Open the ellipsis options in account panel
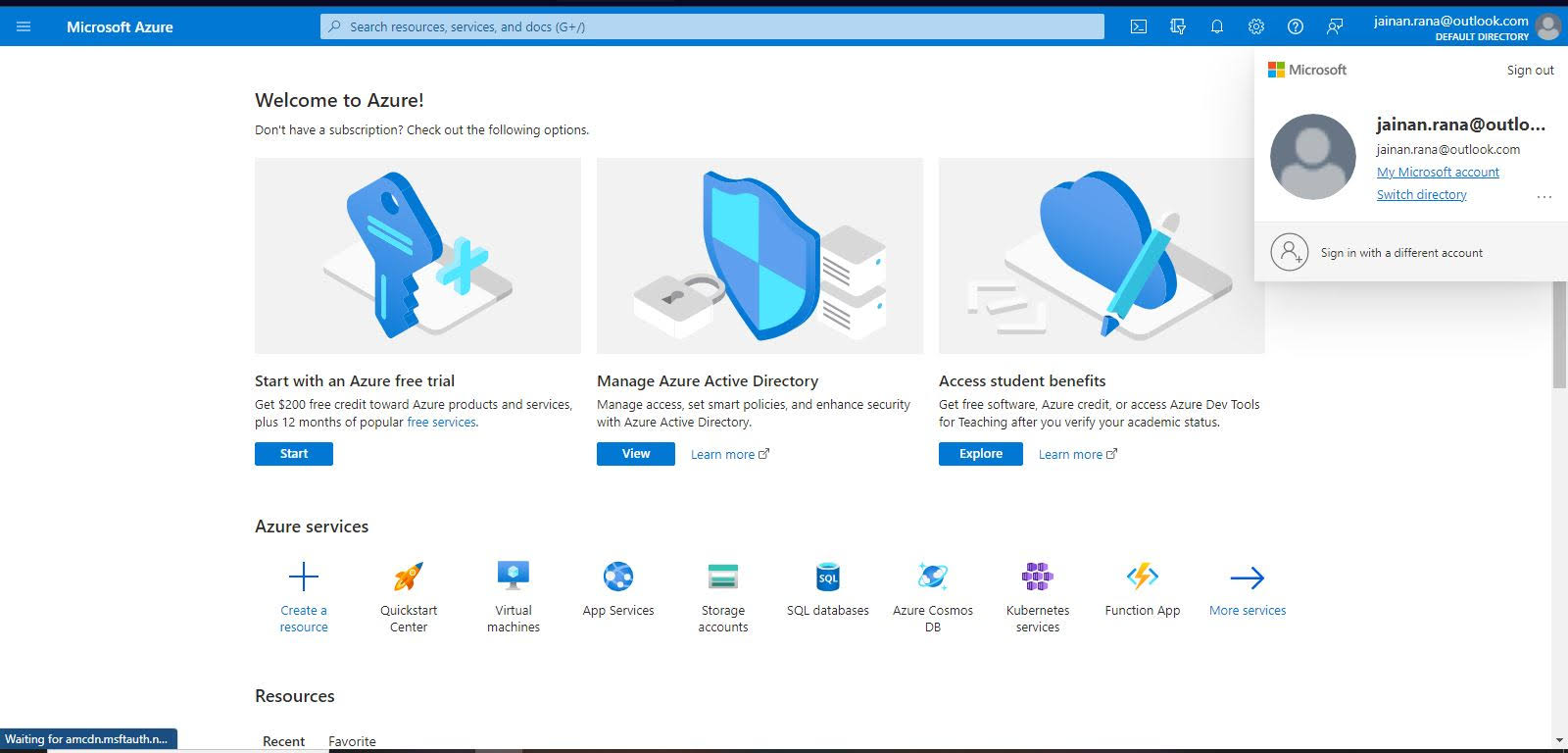 pos(1544,196)
